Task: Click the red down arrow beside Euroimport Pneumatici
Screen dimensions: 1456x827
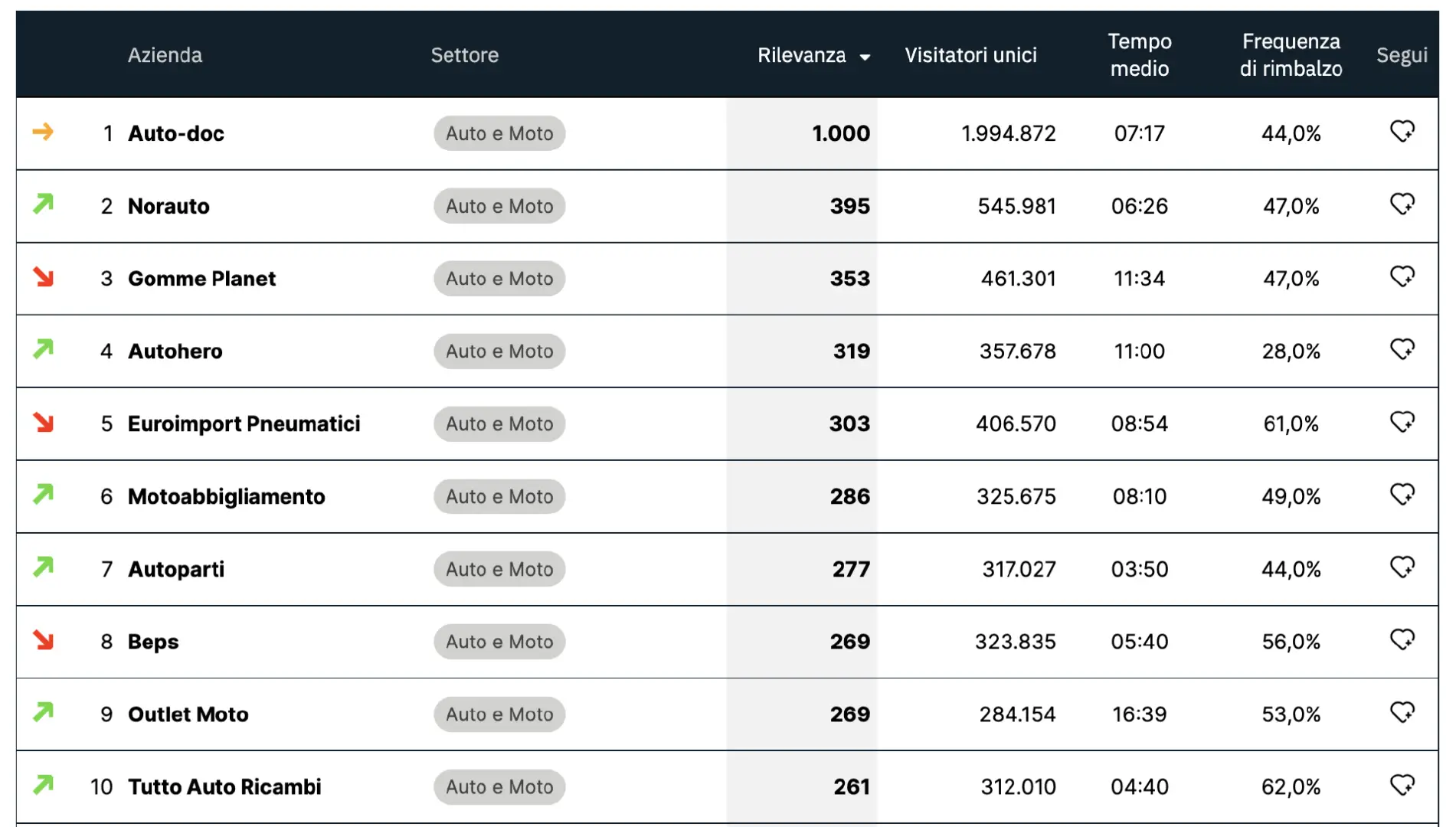Action: (44, 422)
